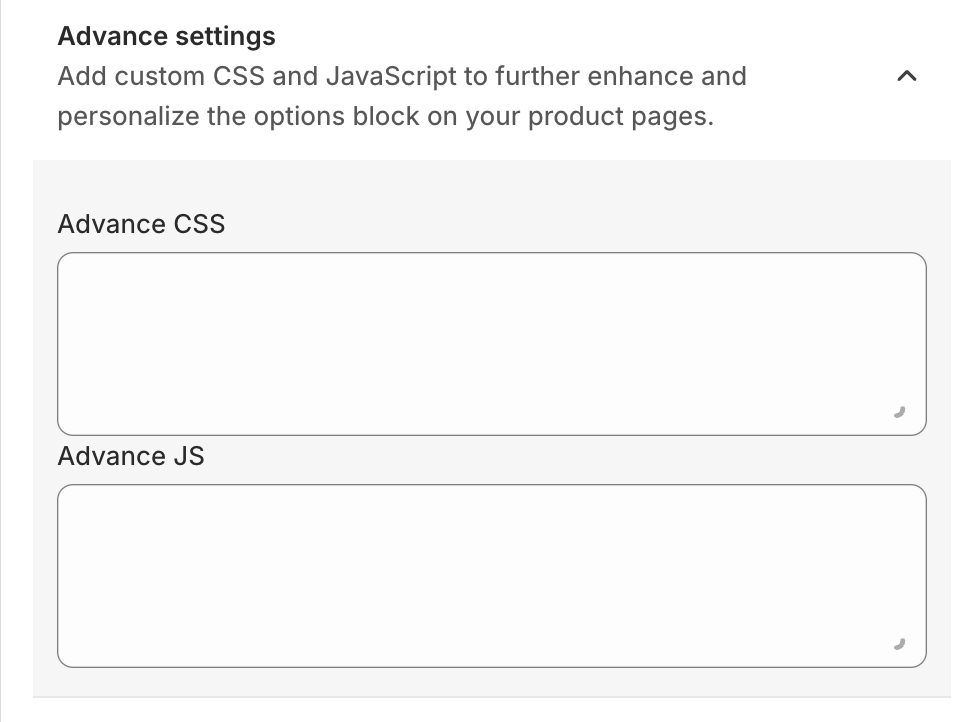The height and width of the screenshot is (722, 966).
Task: Click the "Advance settings" heading
Action: click(x=166, y=36)
